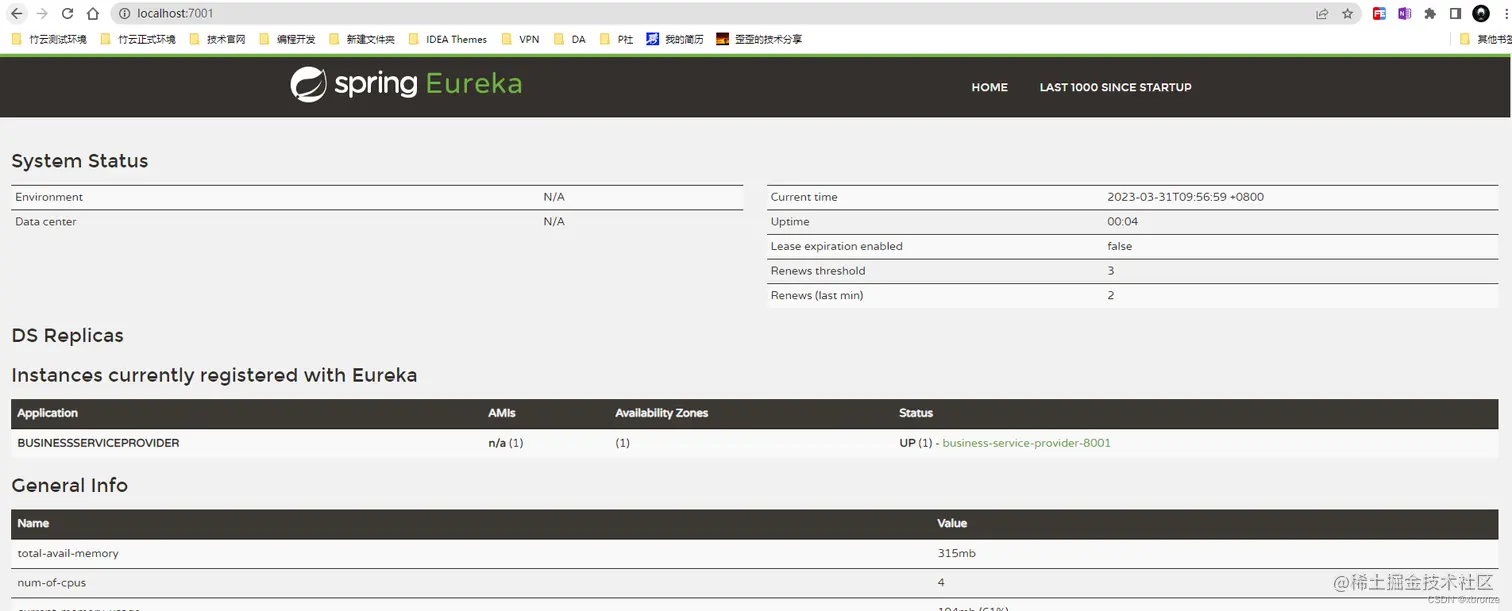This screenshot has width=1512, height=611.
Task: Open the 竹云正式环境 bookmark folder
Action: (138, 39)
